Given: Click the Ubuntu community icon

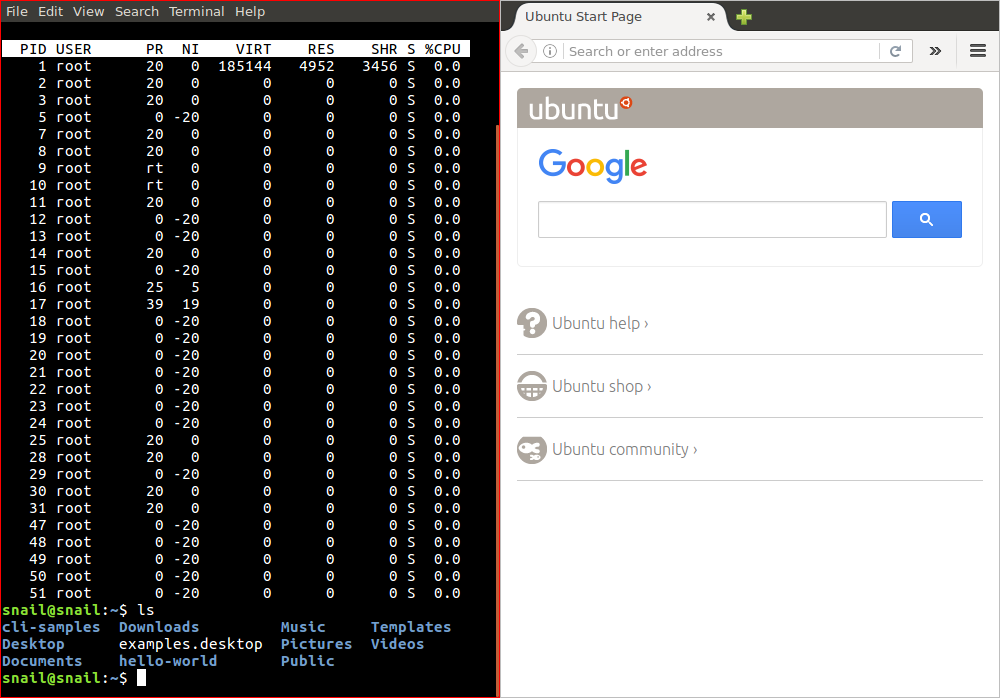Looking at the screenshot, I should [x=531, y=449].
